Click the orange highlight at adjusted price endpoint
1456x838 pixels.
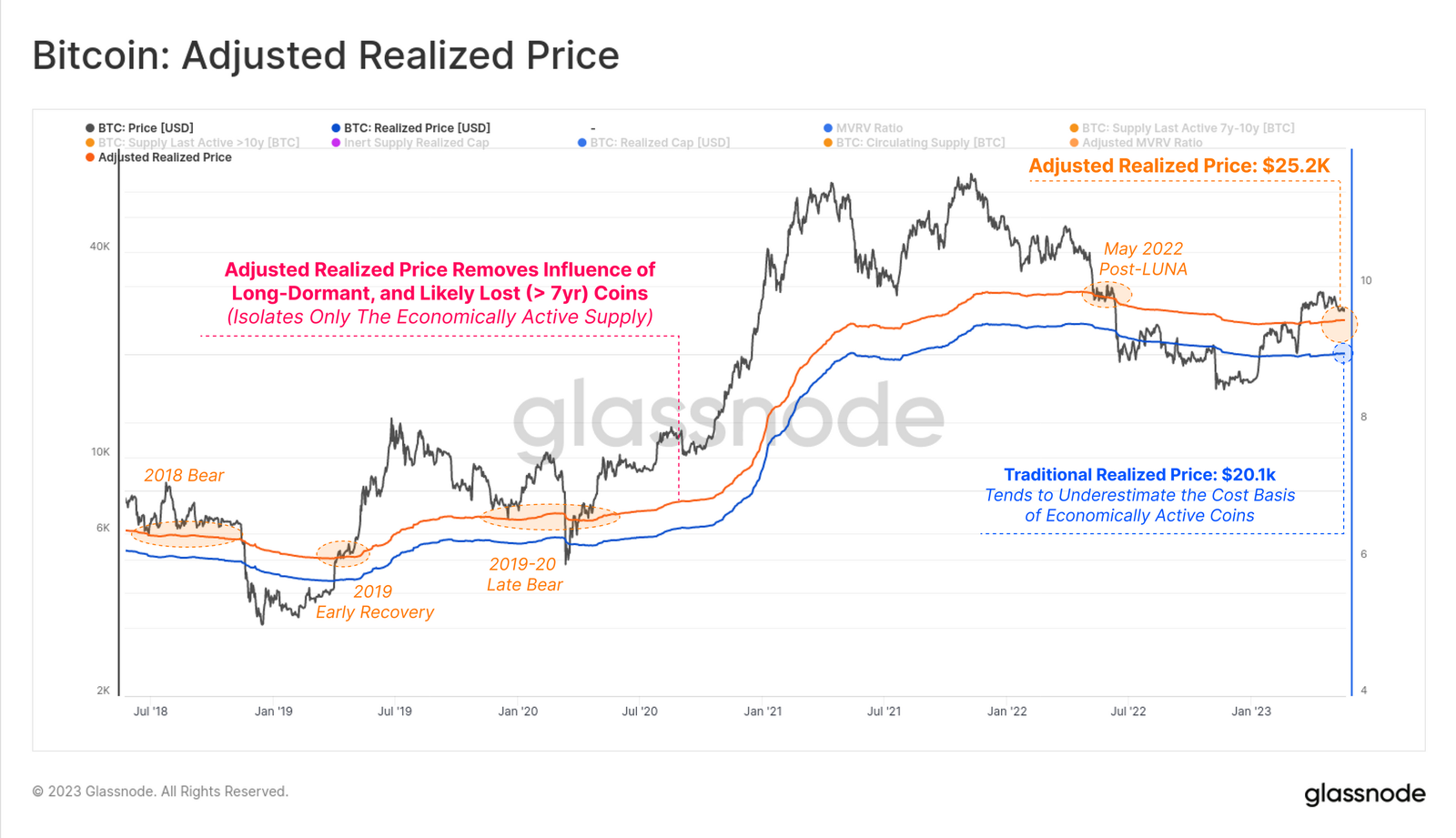coord(1339,324)
